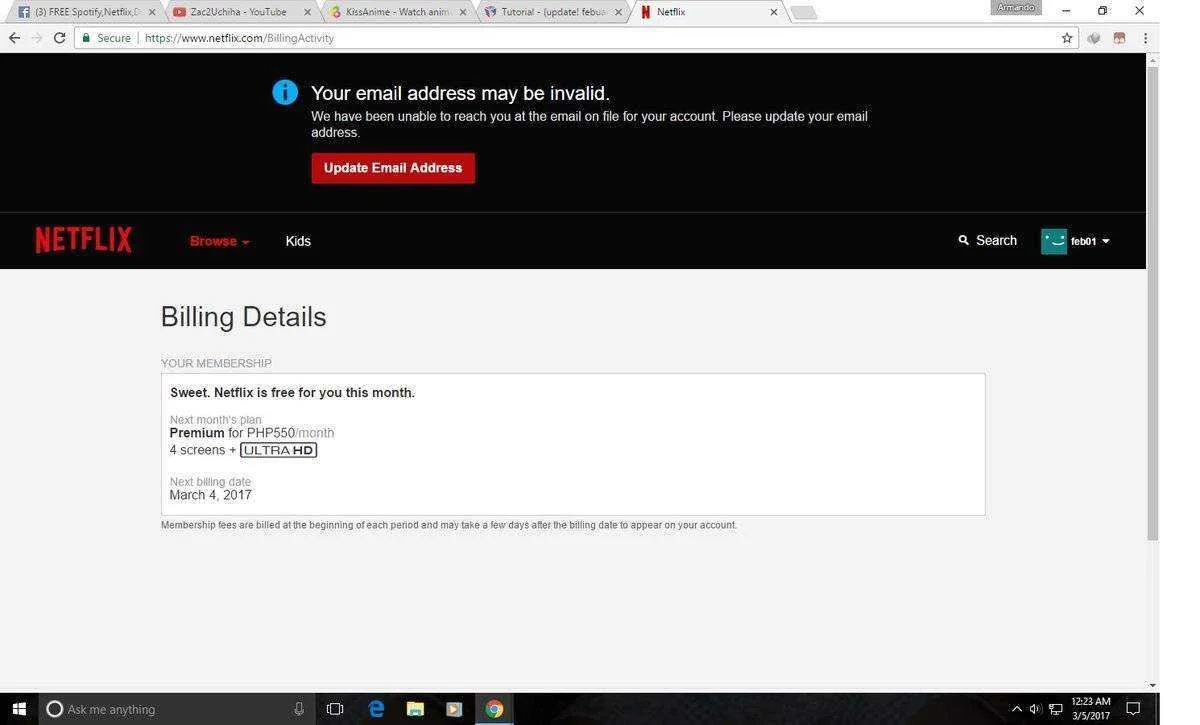Open the Browse dropdown menu
Image resolution: width=1200 pixels, height=725 pixels.
coord(219,241)
